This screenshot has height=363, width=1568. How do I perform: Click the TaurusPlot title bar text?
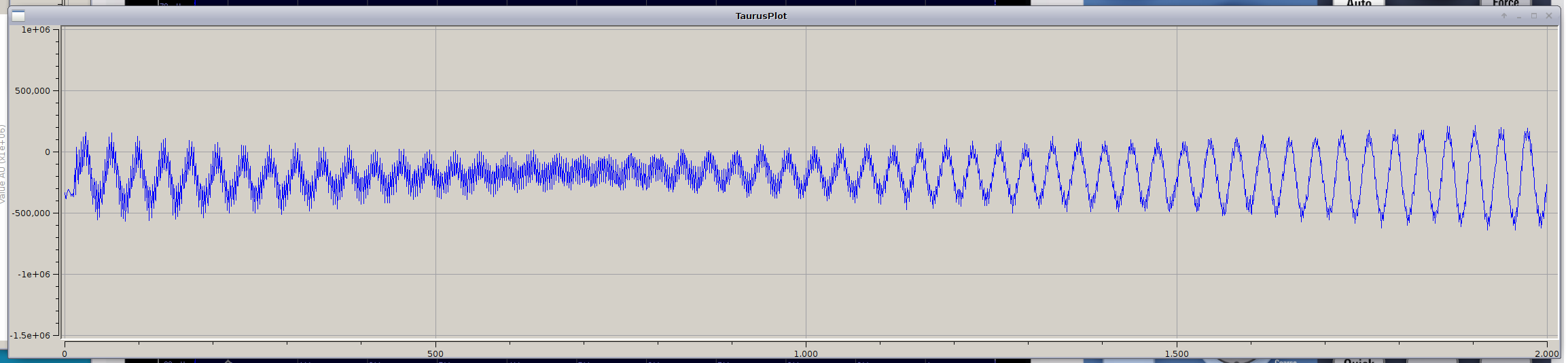(x=761, y=16)
